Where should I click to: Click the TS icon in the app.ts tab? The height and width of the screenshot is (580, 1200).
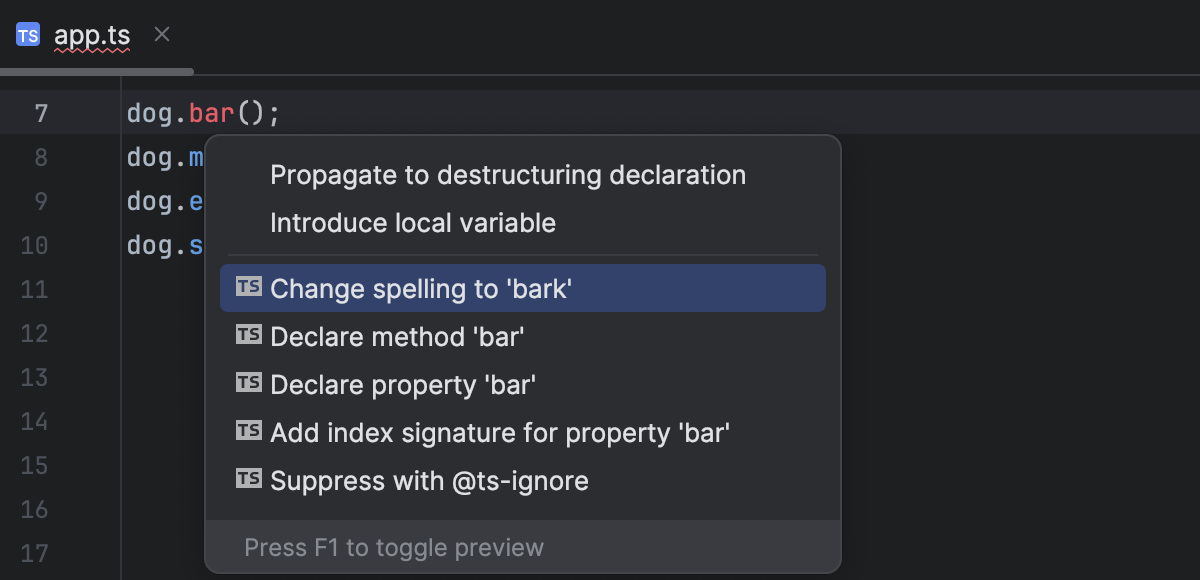click(27, 34)
